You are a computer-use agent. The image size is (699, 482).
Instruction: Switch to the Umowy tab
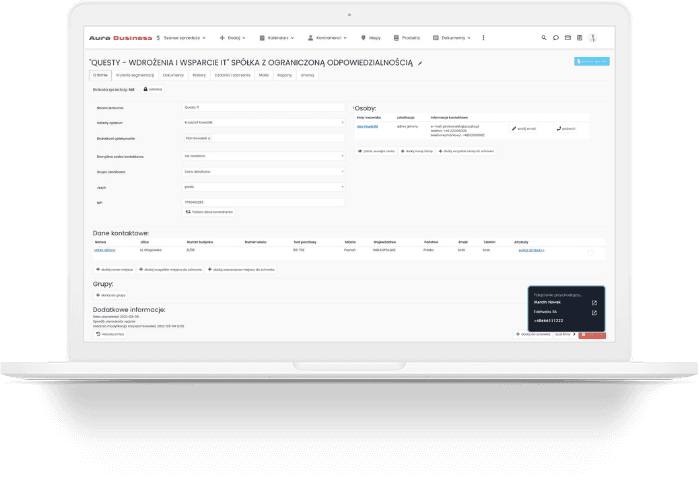pyautogui.click(x=308, y=75)
